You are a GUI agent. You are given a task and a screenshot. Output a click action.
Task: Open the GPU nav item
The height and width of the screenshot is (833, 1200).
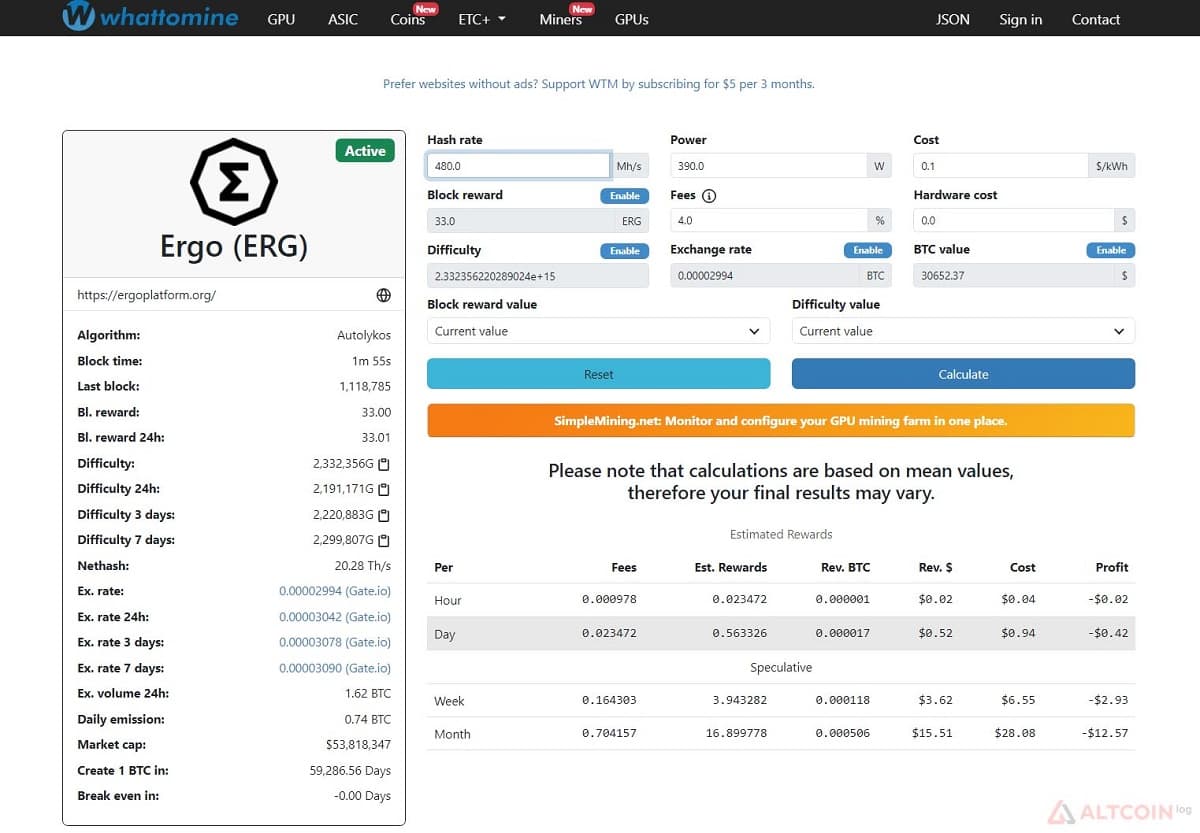coord(281,19)
